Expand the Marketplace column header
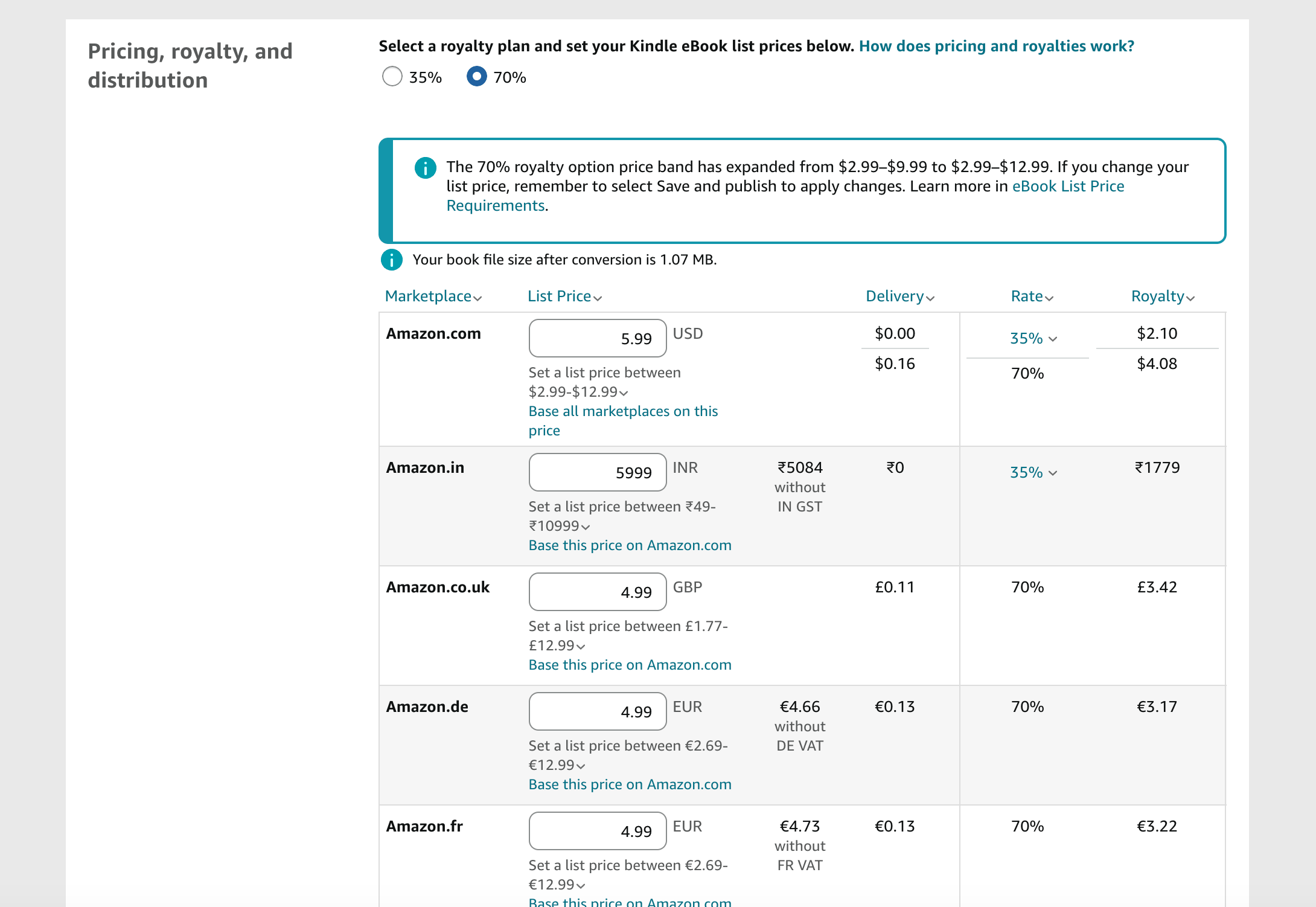Viewport: 1316px width, 907px height. [433, 296]
